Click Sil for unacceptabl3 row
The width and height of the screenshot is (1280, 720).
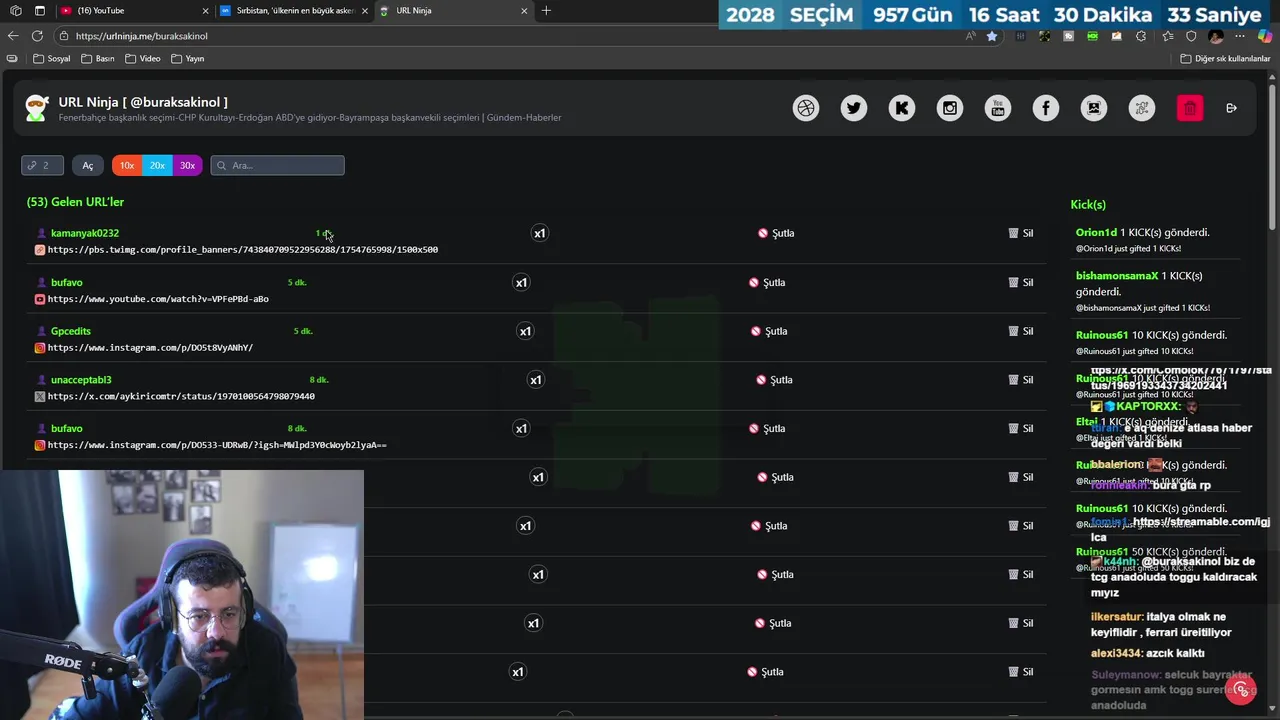pyautogui.click(x=1021, y=380)
